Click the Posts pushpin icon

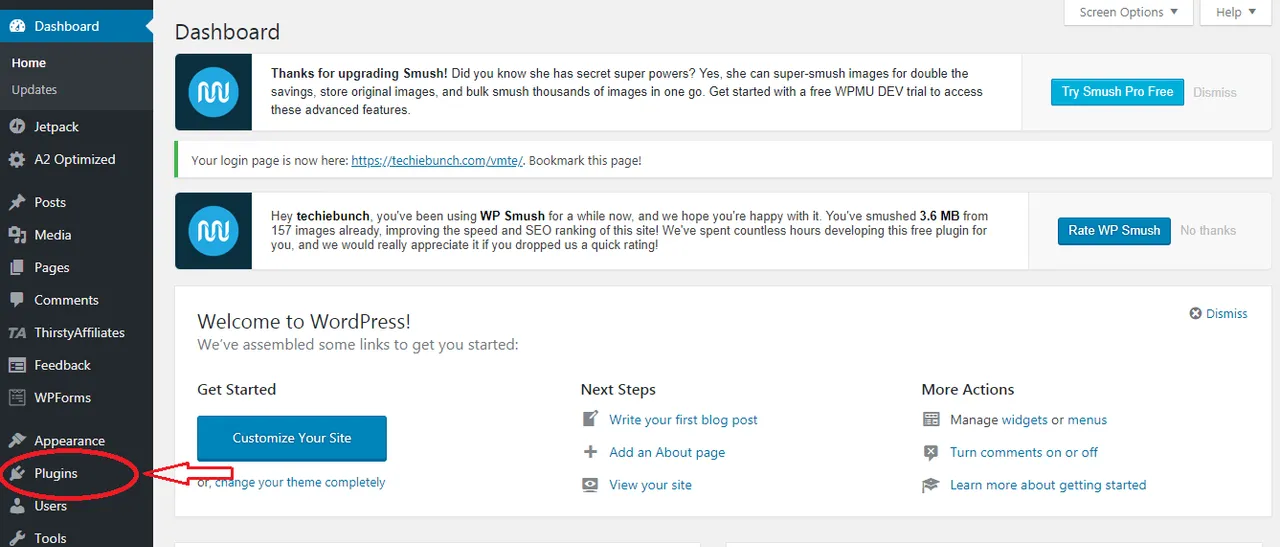click(x=16, y=202)
